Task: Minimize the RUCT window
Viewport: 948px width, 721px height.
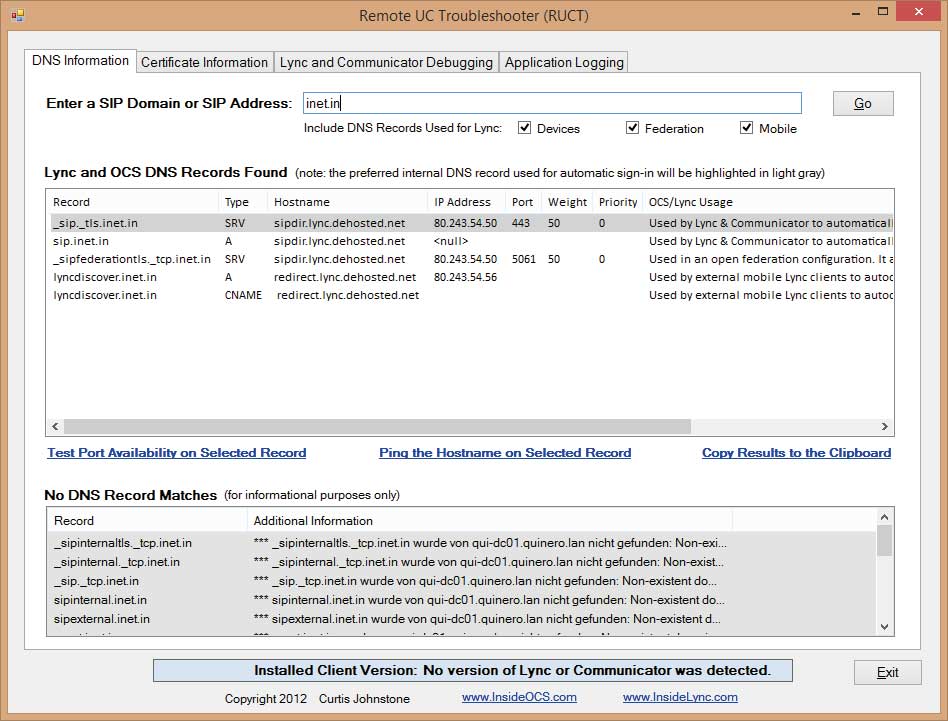Action: (855, 13)
